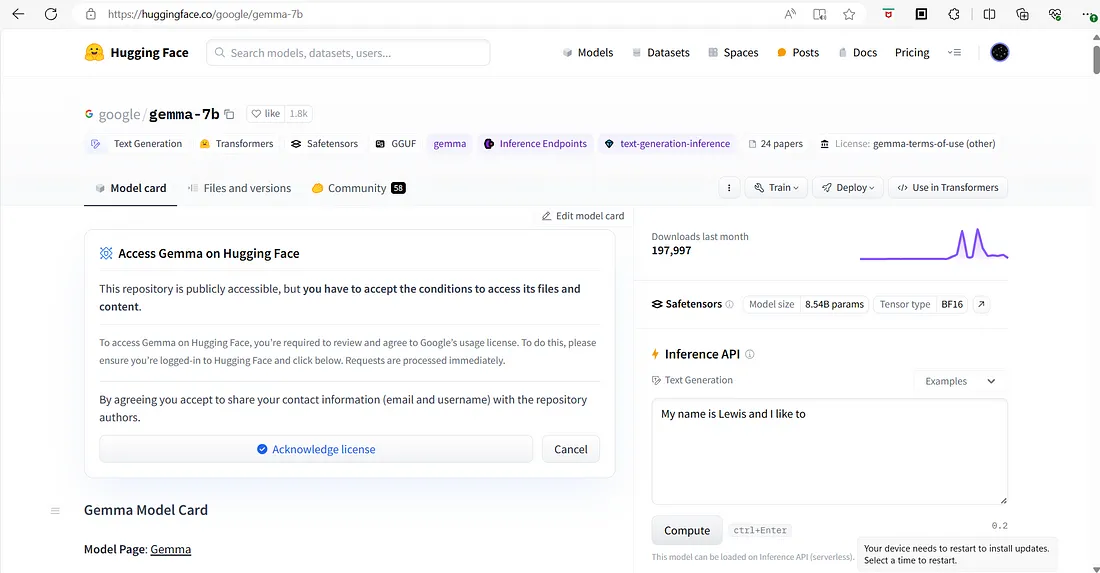
Task: Click the BF16 tensor type value
Action: click(952, 304)
